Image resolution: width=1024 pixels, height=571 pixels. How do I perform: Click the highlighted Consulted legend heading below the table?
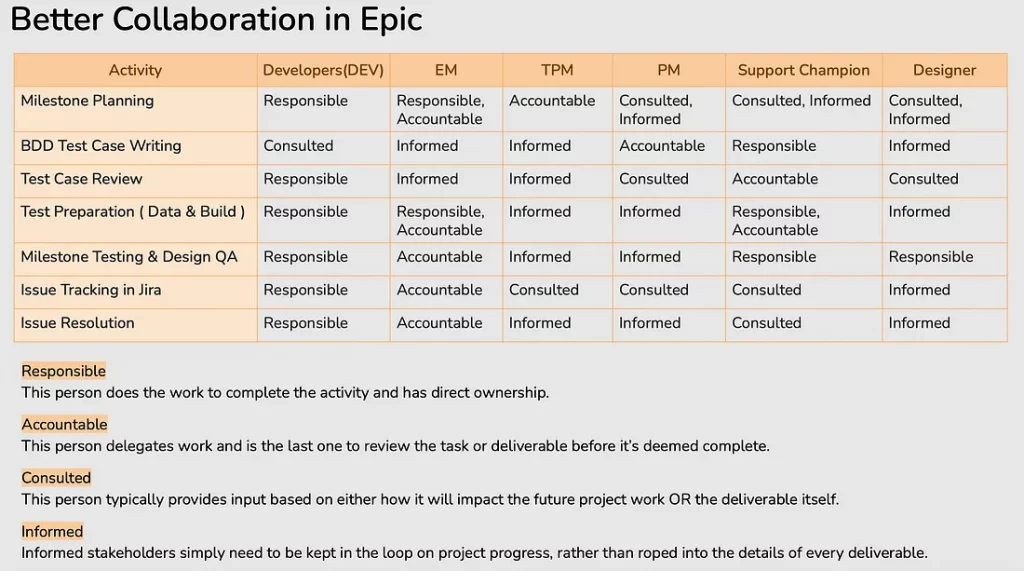click(56, 478)
